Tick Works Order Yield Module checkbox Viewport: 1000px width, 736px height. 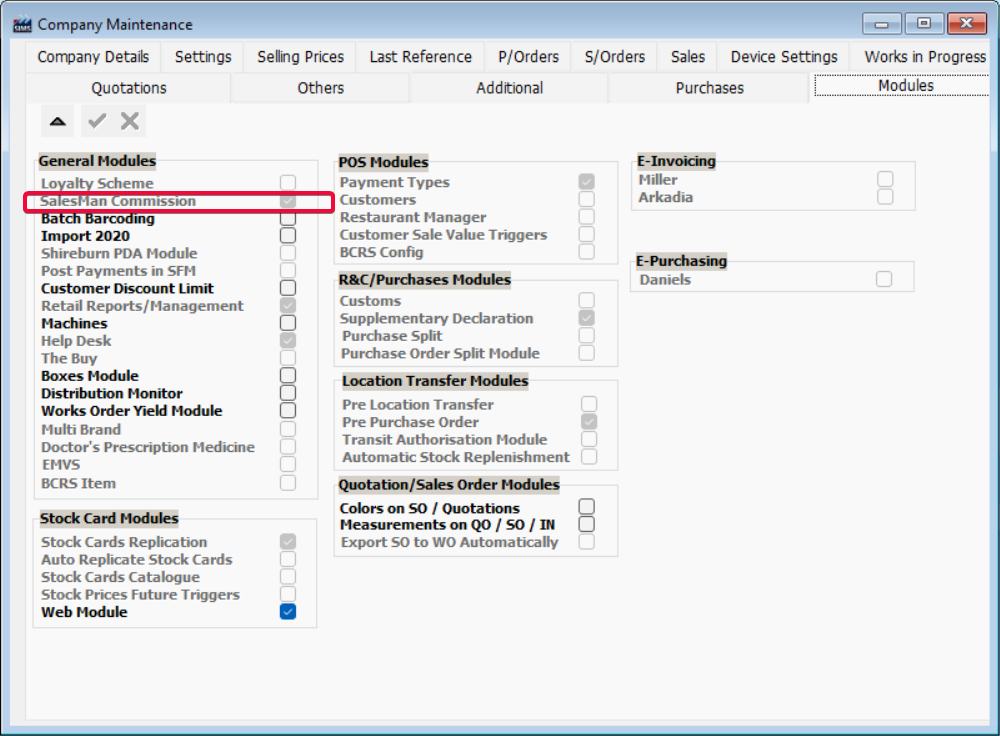[288, 411]
